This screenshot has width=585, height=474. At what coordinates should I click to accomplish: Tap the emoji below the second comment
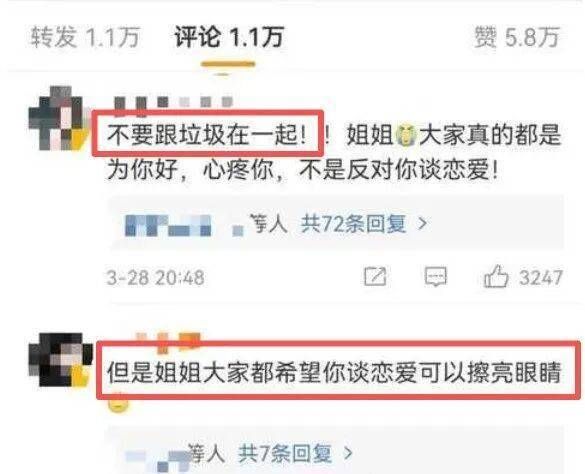pos(118,404)
